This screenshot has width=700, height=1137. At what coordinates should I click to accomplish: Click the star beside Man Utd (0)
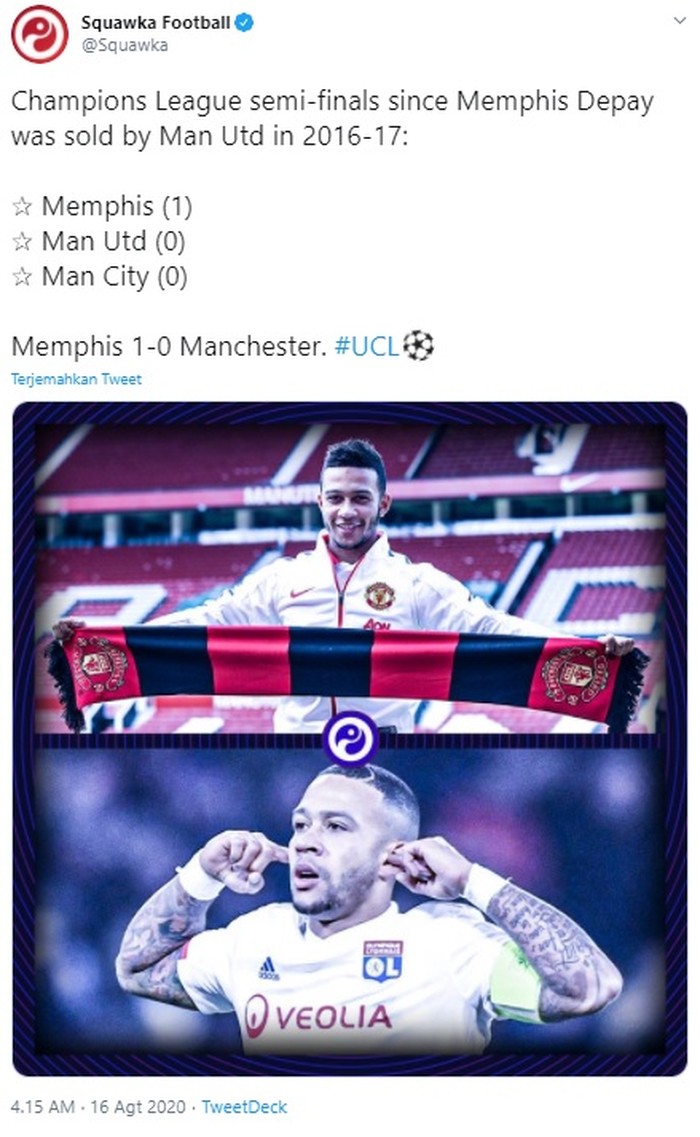[x=22, y=241]
